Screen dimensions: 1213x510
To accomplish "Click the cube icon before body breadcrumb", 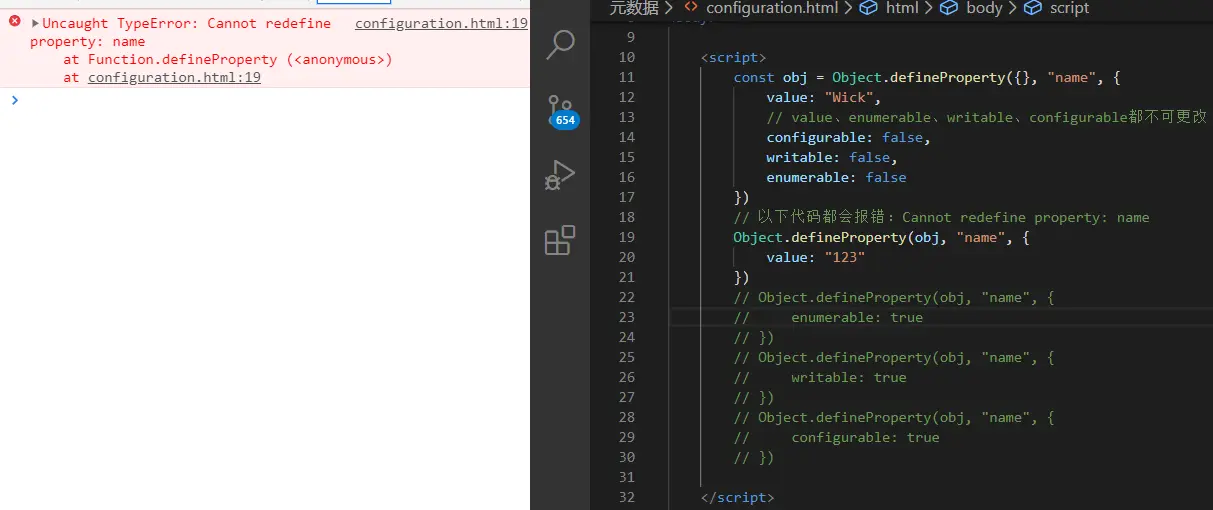I will click(950, 8).
